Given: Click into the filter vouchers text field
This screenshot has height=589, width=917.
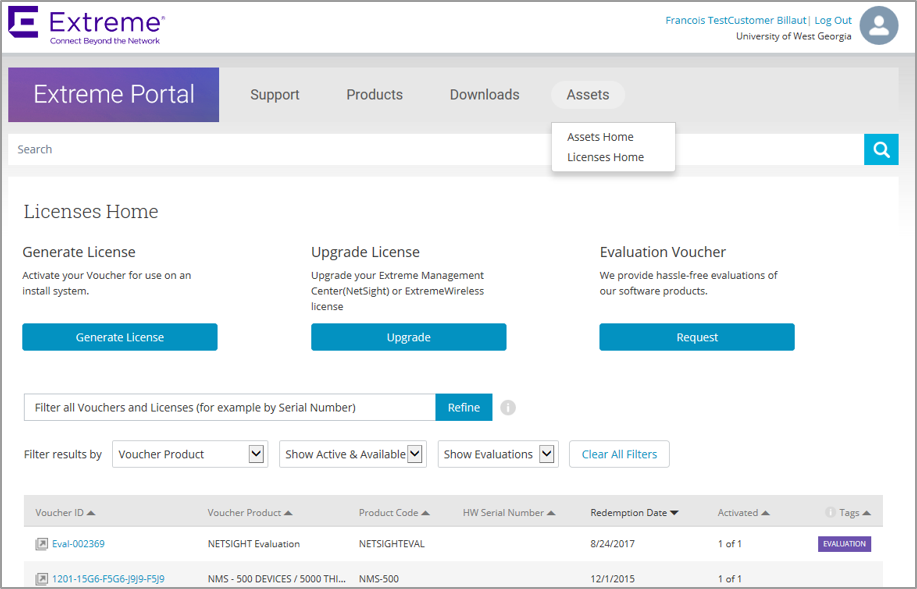Looking at the screenshot, I should coord(230,407).
